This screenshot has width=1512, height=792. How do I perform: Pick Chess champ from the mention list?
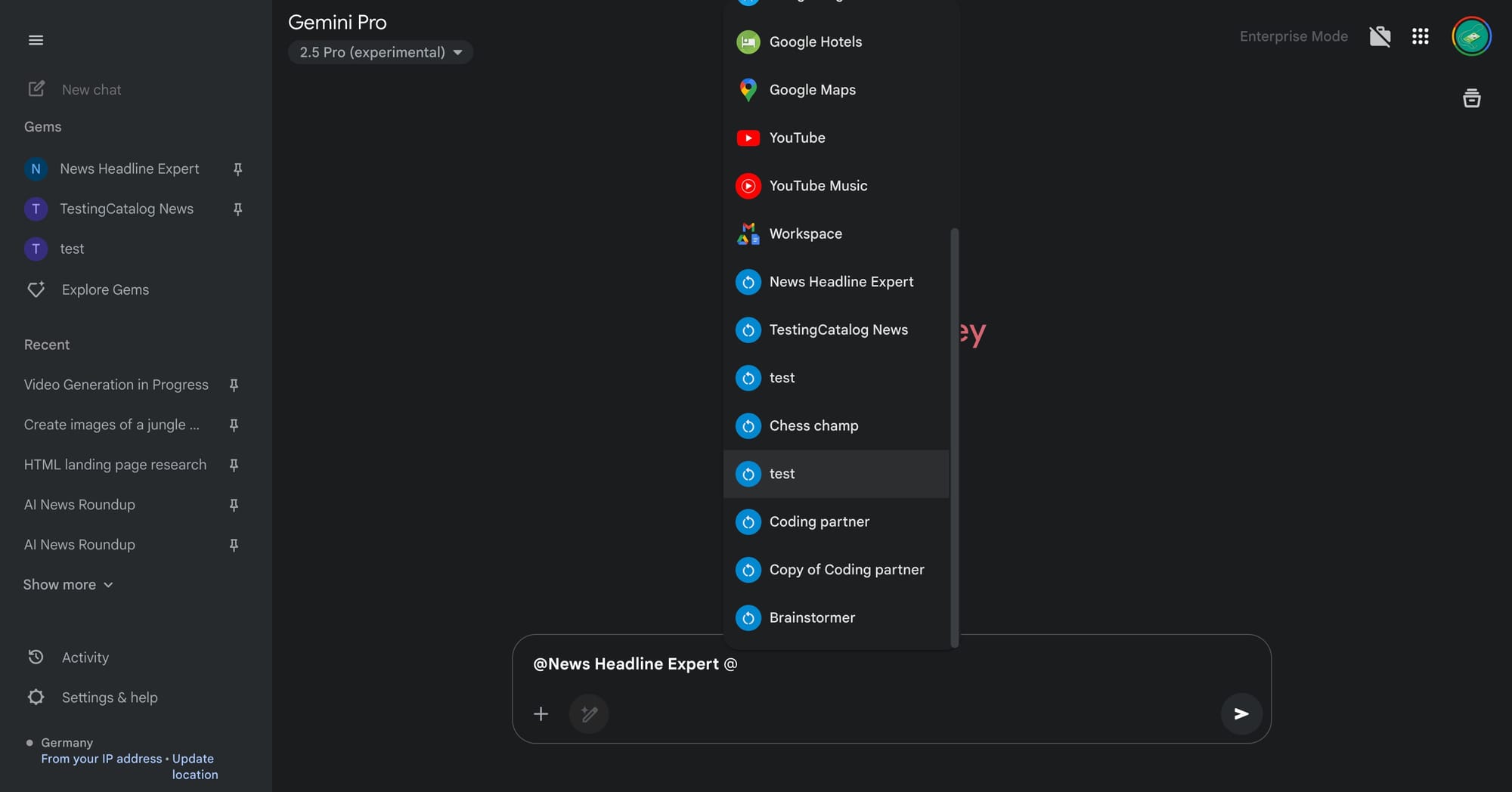tap(836, 426)
